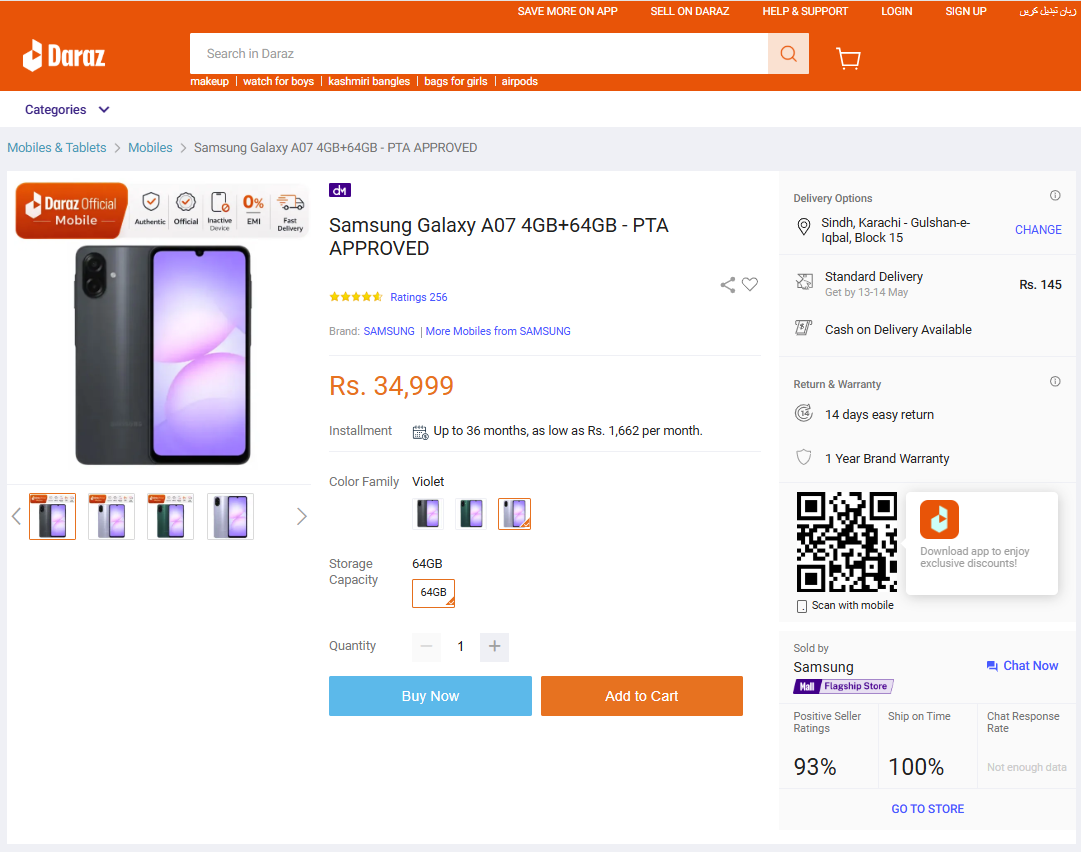Switch language using Urdu link
Screen dimensions: 1081x852
coord(1047,11)
